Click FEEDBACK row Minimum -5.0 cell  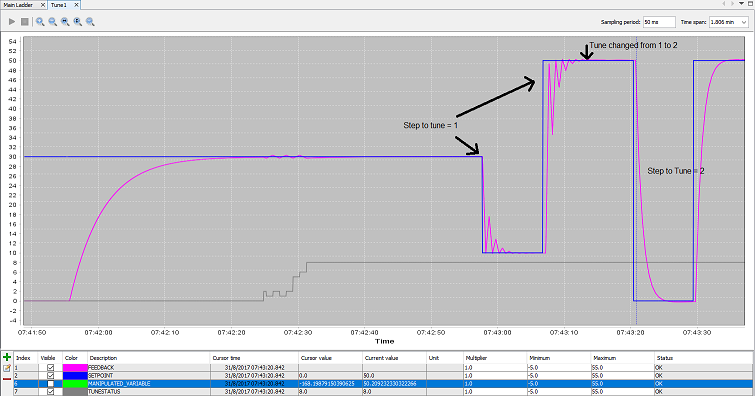point(559,368)
